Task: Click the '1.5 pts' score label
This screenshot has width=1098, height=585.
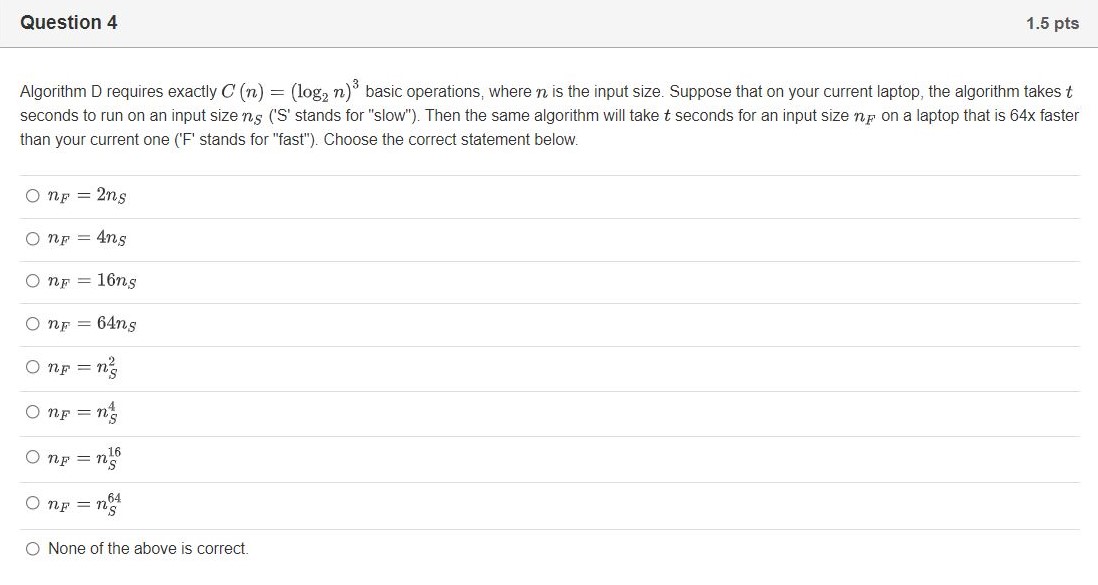Action: (1052, 23)
